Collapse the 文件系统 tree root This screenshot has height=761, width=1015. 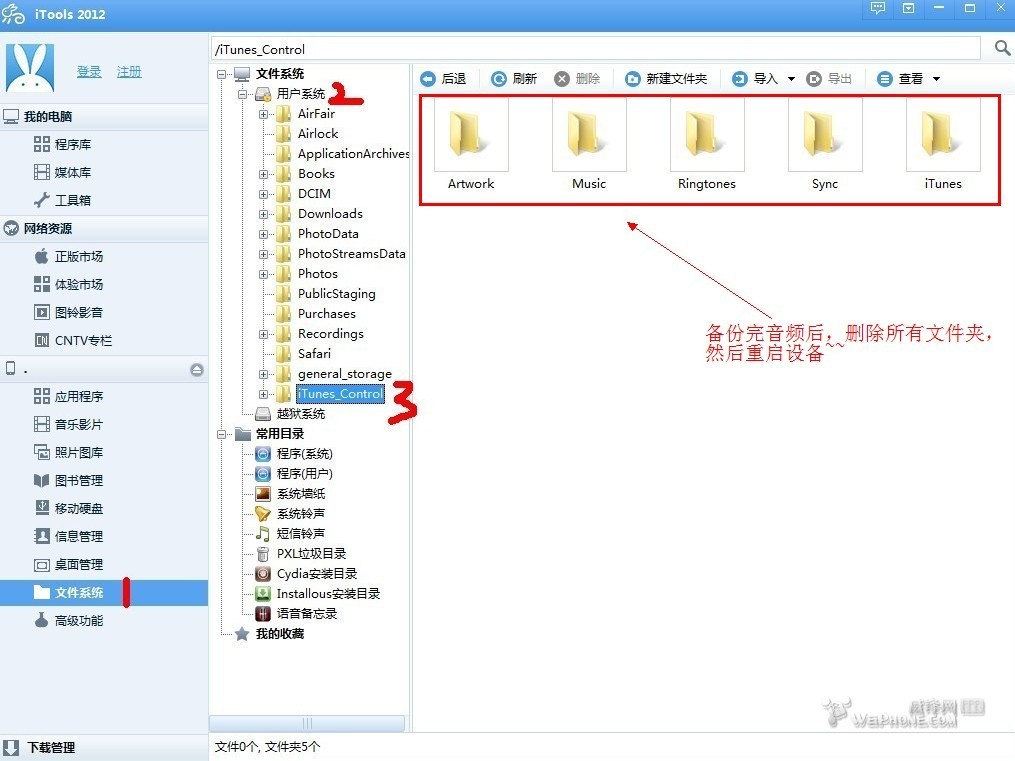[221, 74]
